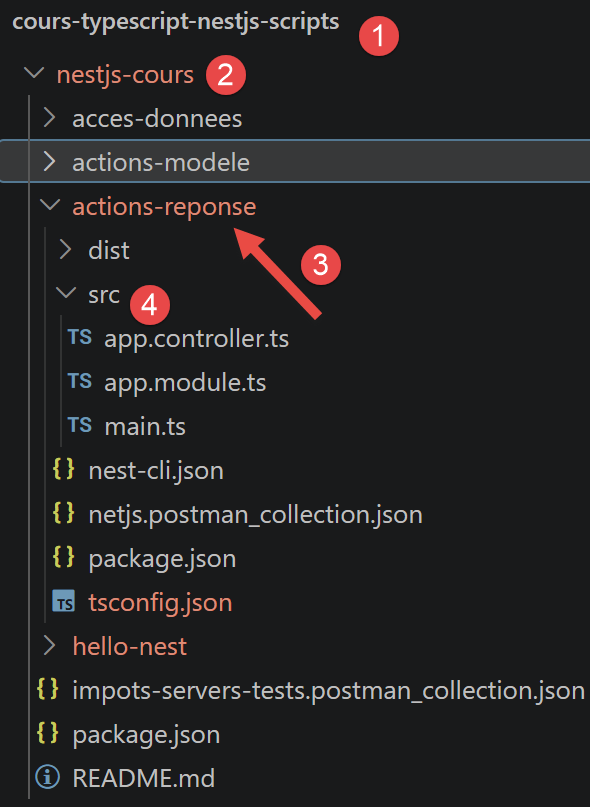Click the tsconfig.json TS square icon

(x=64, y=601)
